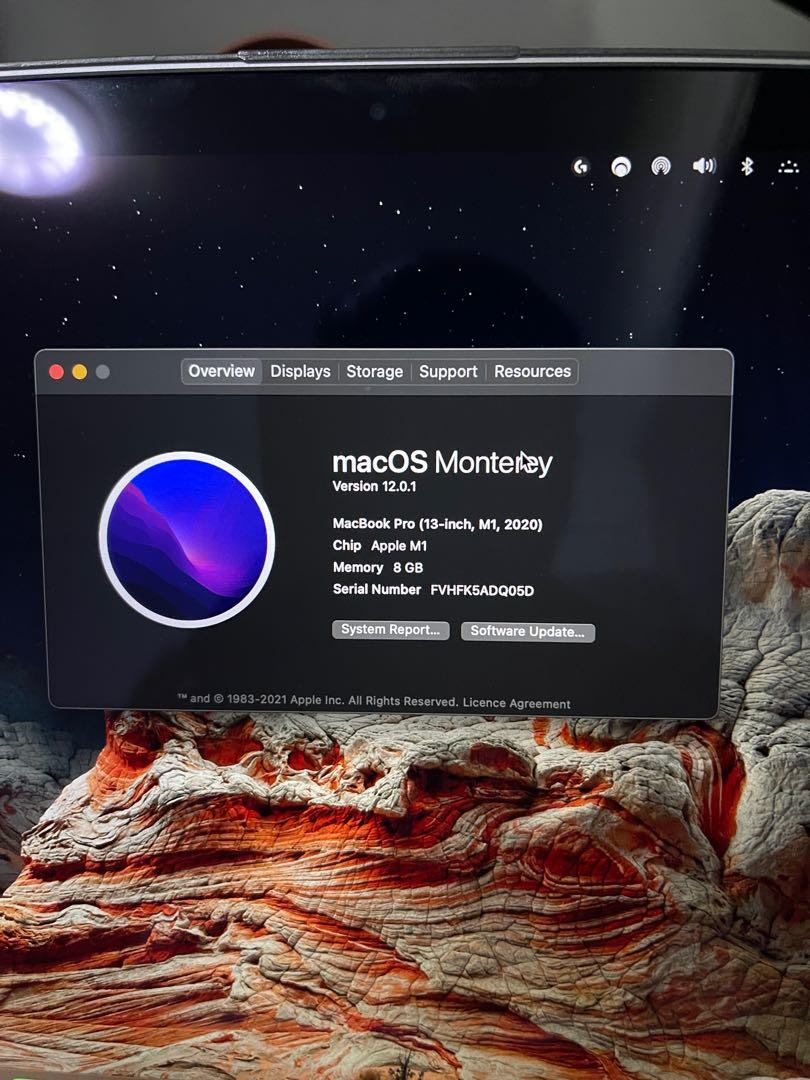Minimize the About This Mac window
Screen dimensions: 810x1080
(79, 369)
